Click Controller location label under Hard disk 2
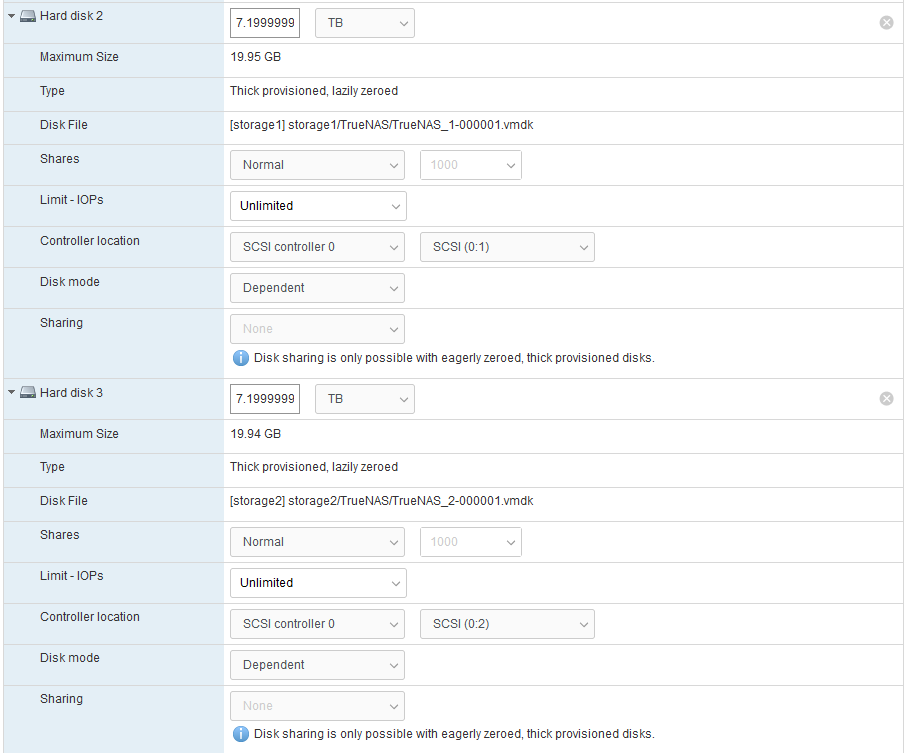Image resolution: width=908 pixels, height=753 pixels. (90, 241)
